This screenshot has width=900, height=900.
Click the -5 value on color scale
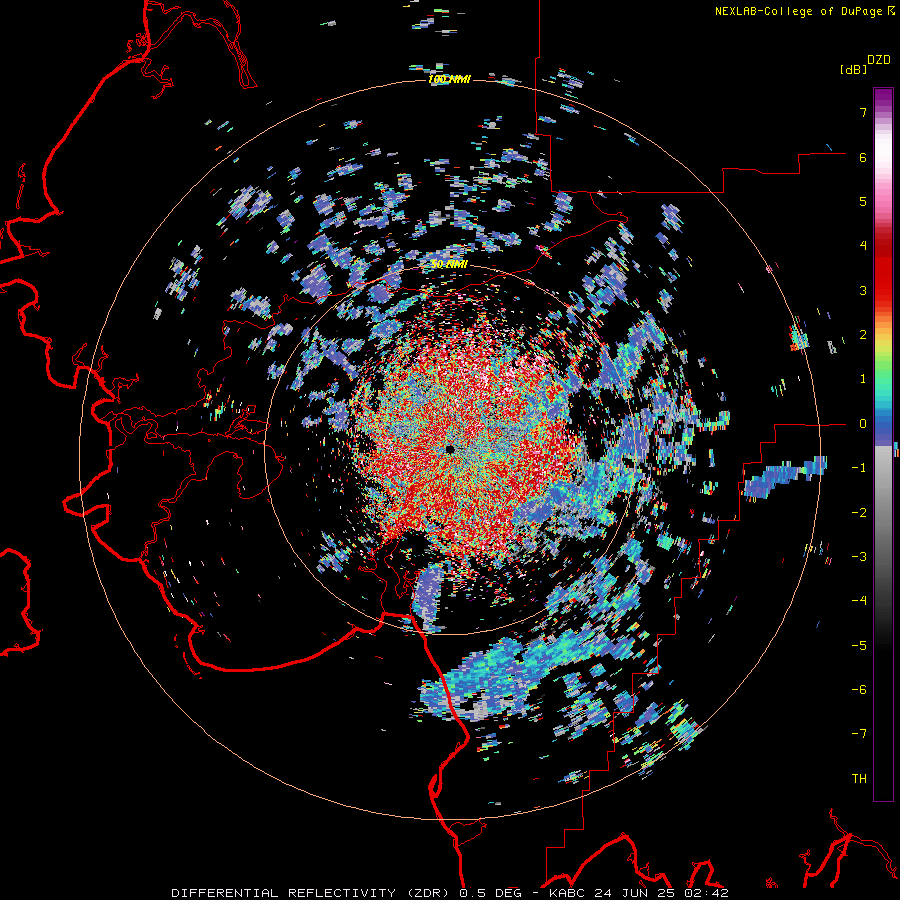pyautogui.click(x=859, y=646)
